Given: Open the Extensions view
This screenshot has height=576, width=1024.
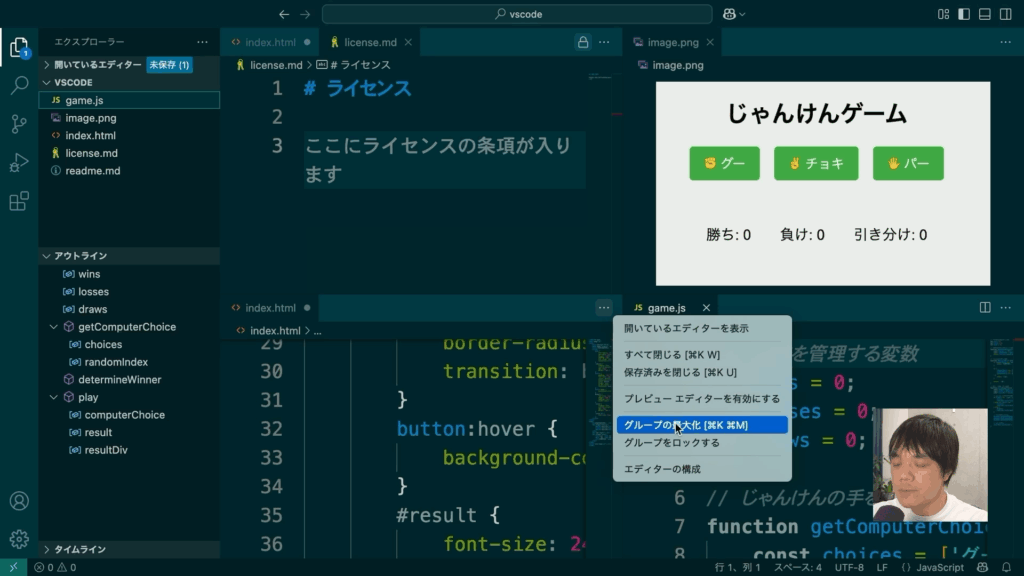Looking at the screenshot, I should [x=19, y=201].
